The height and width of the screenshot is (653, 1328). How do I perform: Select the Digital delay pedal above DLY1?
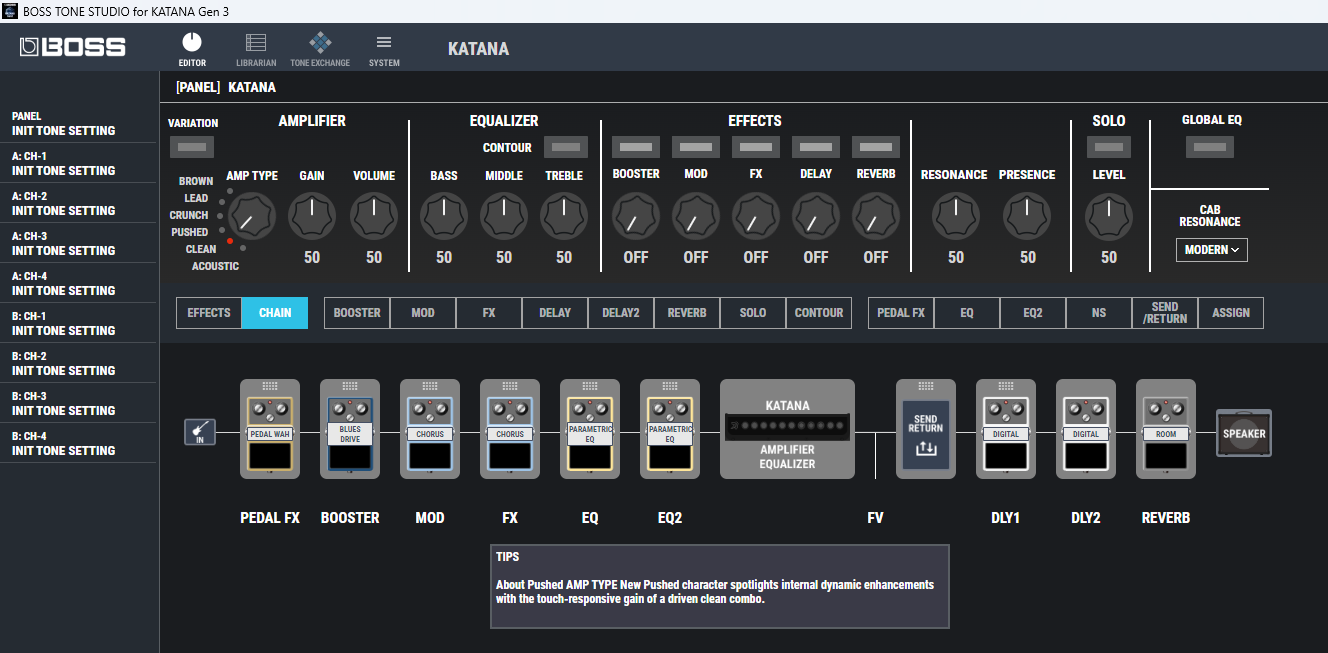pos(1006,434)
